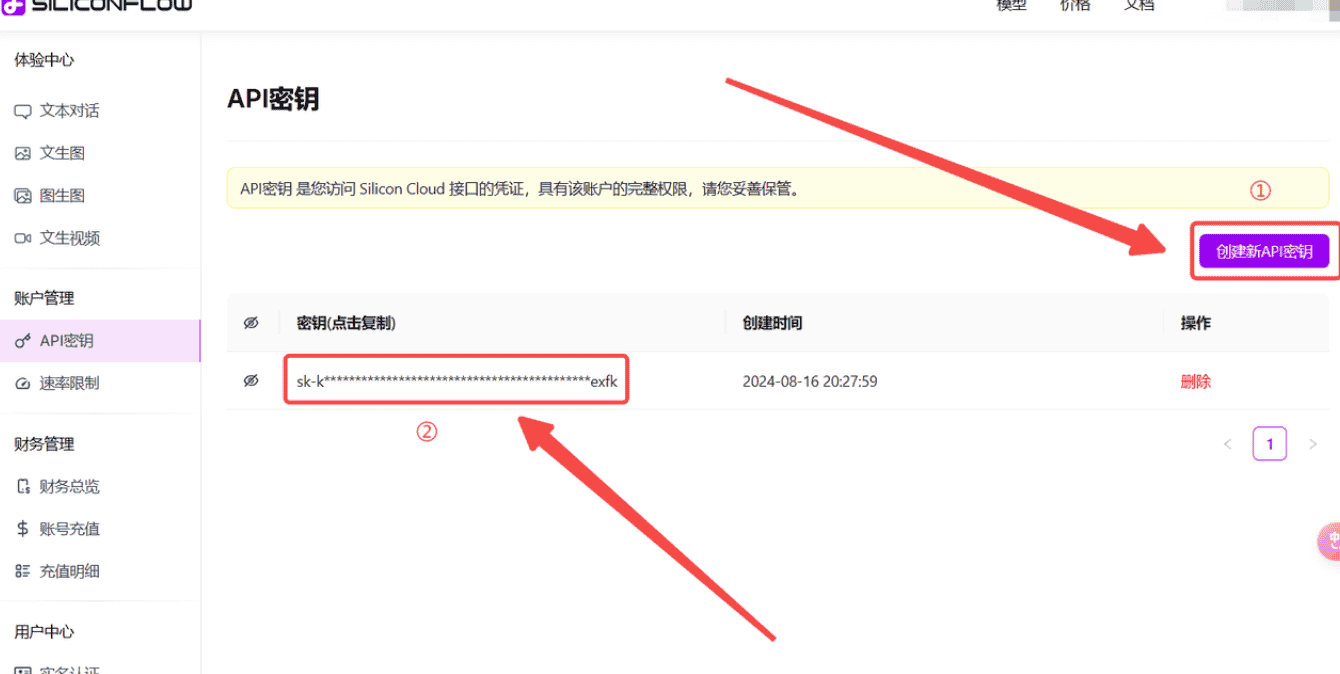Click the 用户中心 section heading
This screenshot has height=674, width=1340.
(x=44, y=632)
